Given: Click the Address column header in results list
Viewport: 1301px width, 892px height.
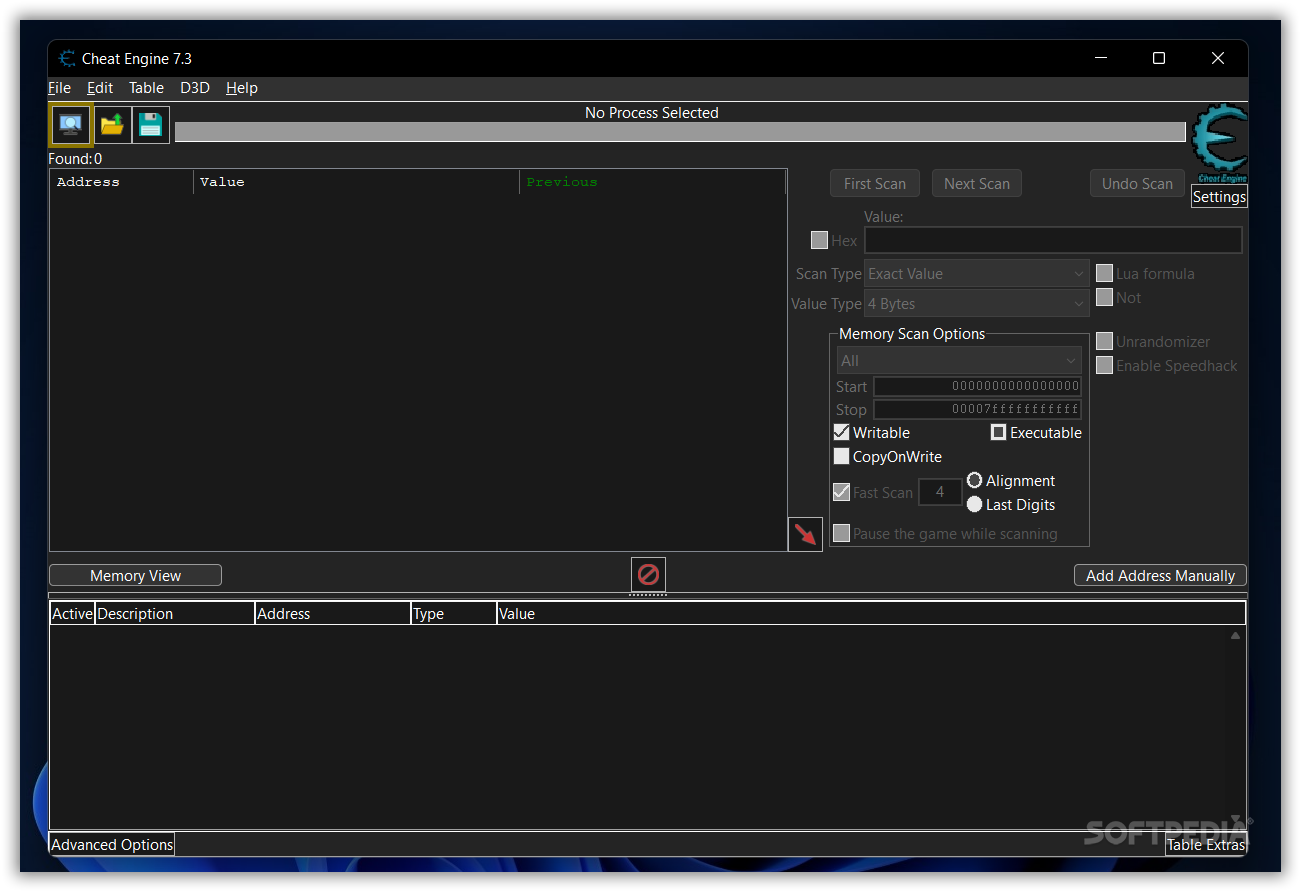Looking at the screenshot, I should (x=121, y=182).
